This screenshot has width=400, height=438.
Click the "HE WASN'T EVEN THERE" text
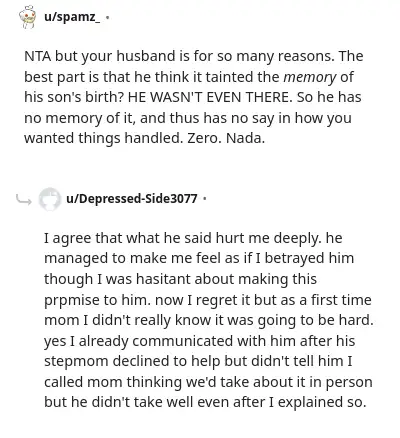pos(209,97)
